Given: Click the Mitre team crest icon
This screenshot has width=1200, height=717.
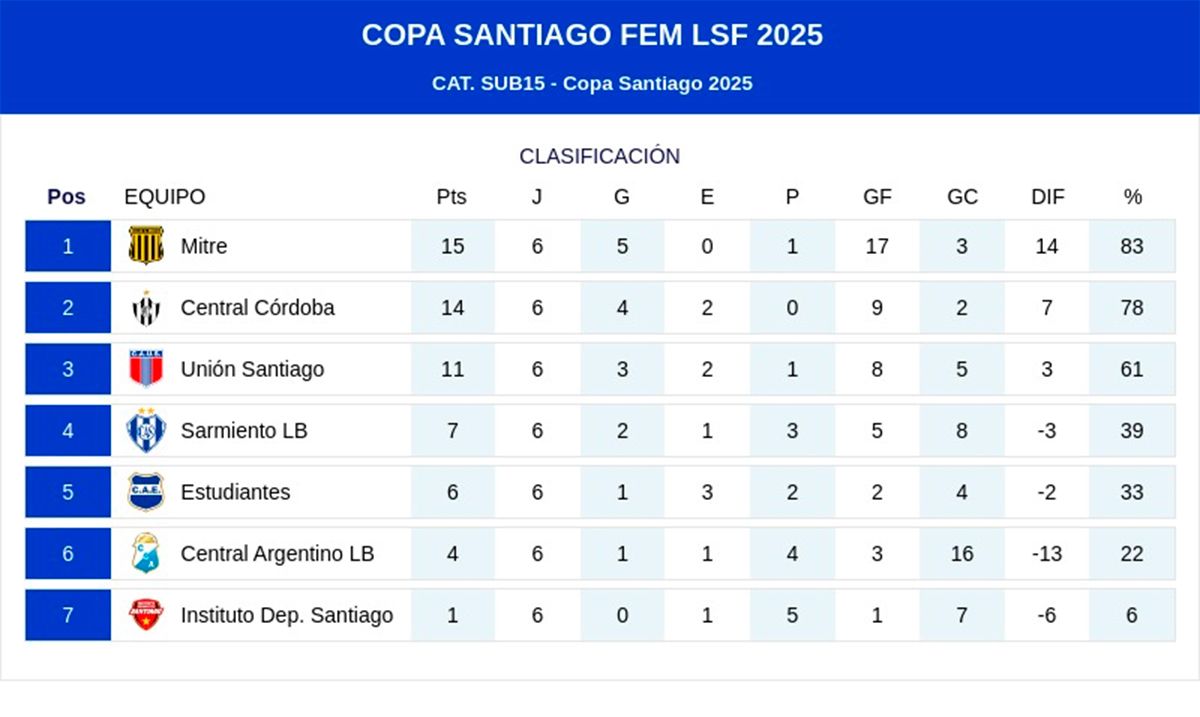Looking at the screenshot, I should tap(146, 246).
